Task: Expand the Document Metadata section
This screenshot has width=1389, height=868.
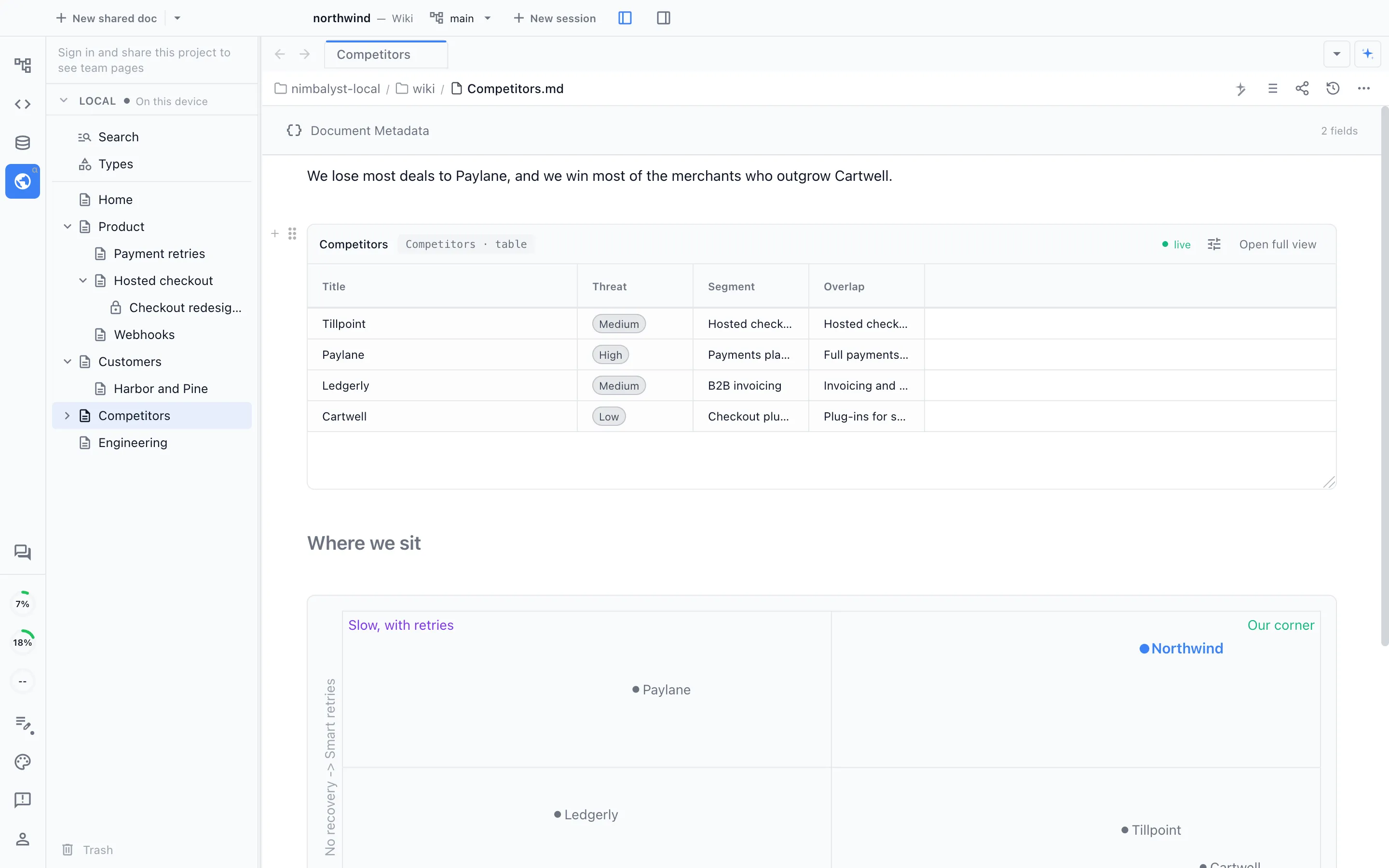Action: click(821, 130)
